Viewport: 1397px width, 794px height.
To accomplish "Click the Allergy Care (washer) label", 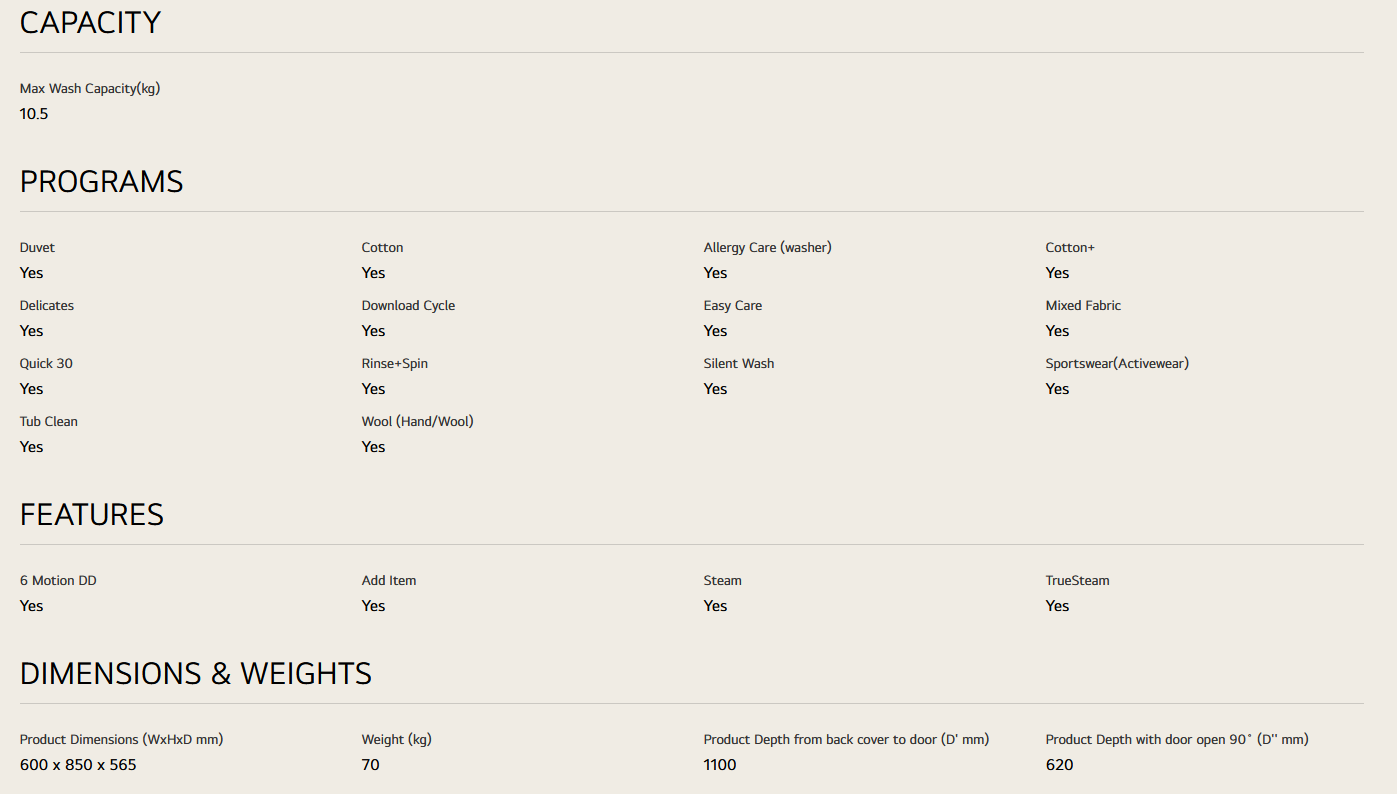I will tap(767, 247).
